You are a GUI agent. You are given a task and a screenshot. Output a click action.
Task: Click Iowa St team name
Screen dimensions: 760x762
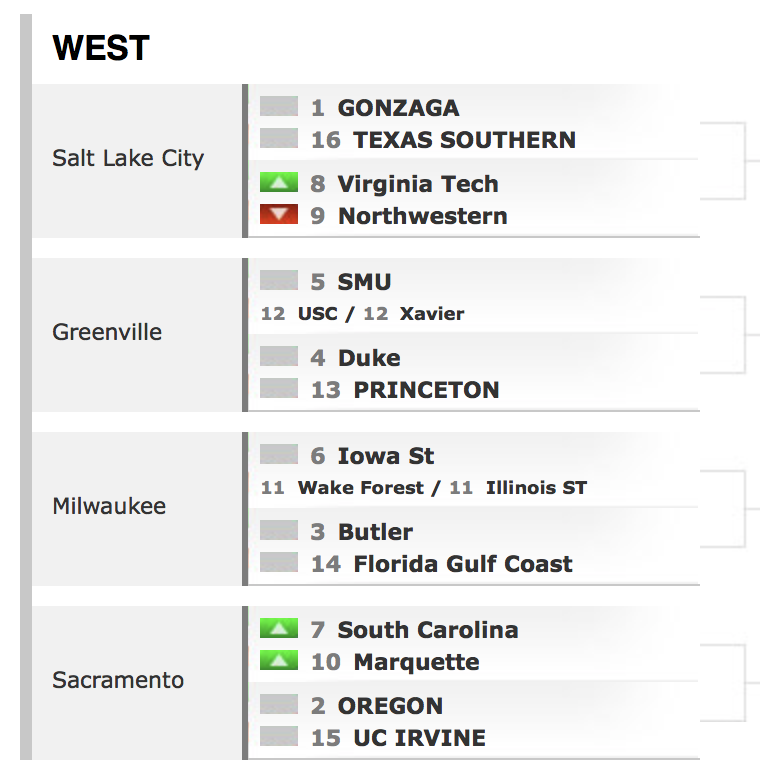click(x=386, y=456)
